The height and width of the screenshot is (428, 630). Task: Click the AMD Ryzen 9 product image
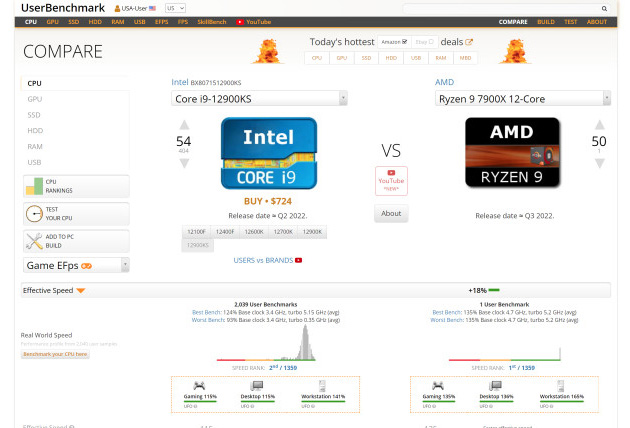coord(512,152)
